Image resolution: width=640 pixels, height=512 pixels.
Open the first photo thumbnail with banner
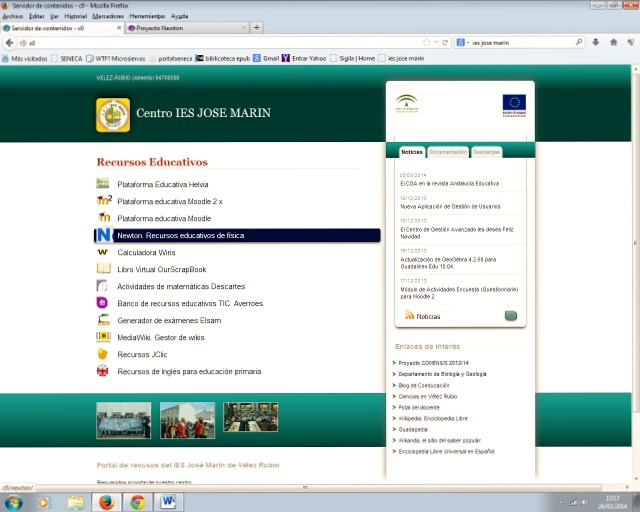124,420
